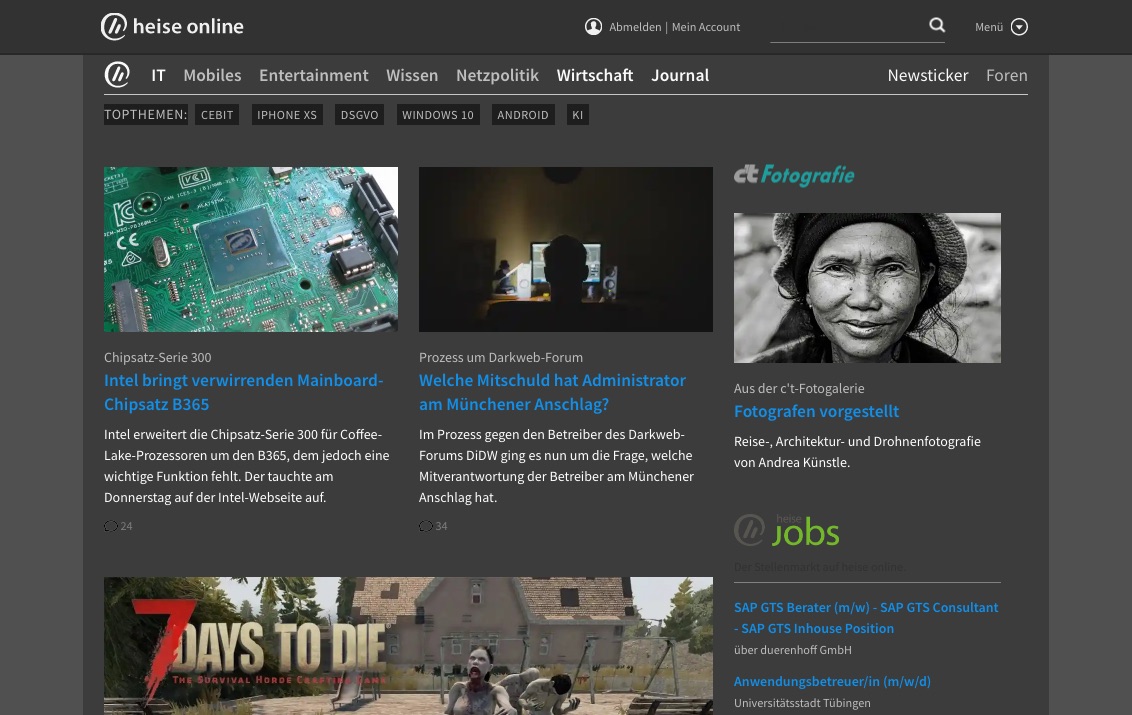Click the small heise icon beside IT
This screenshot has height=715, width=1132.
[117, 74]
